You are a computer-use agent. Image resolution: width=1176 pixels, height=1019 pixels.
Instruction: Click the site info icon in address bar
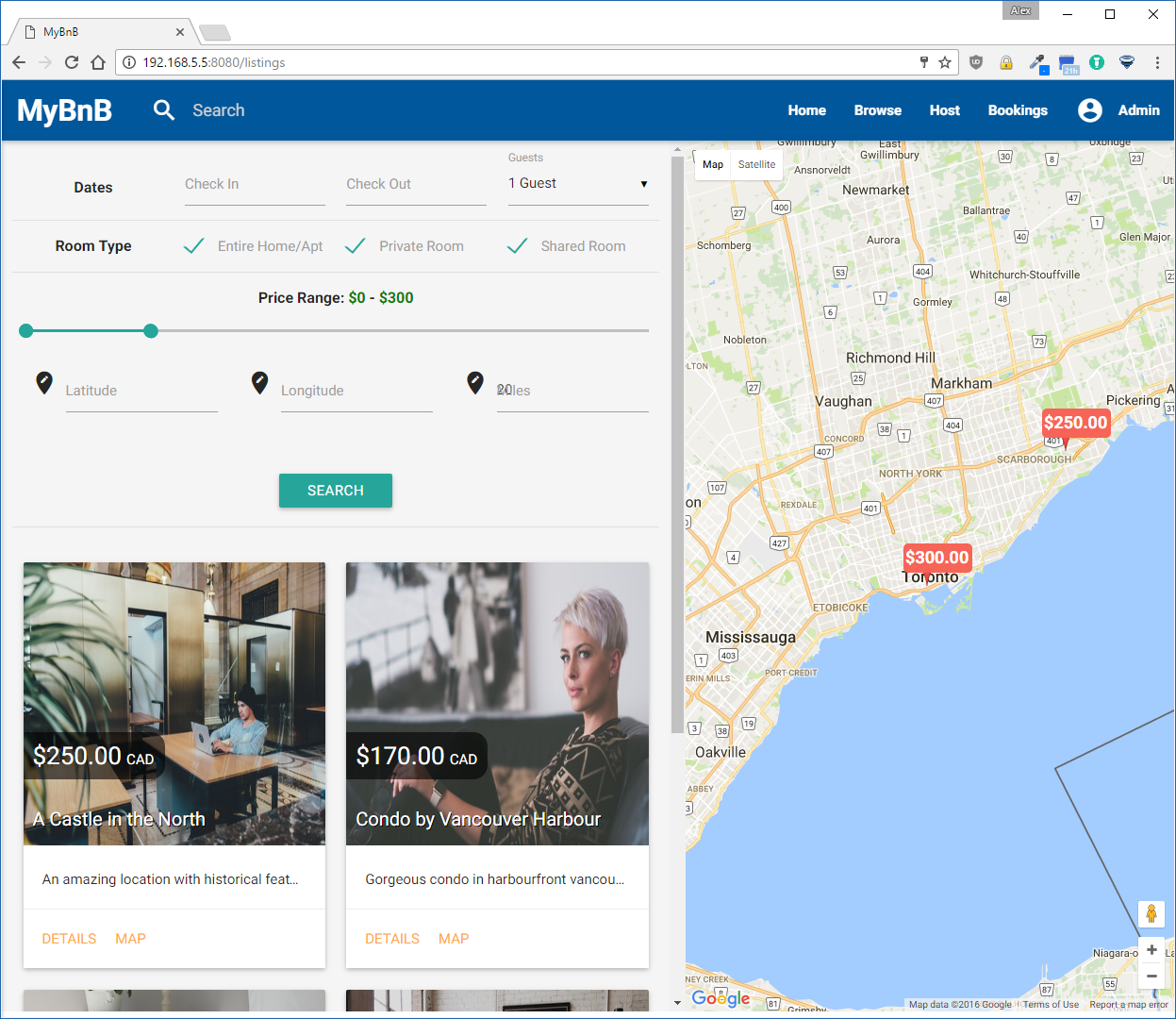coord(129,62)
